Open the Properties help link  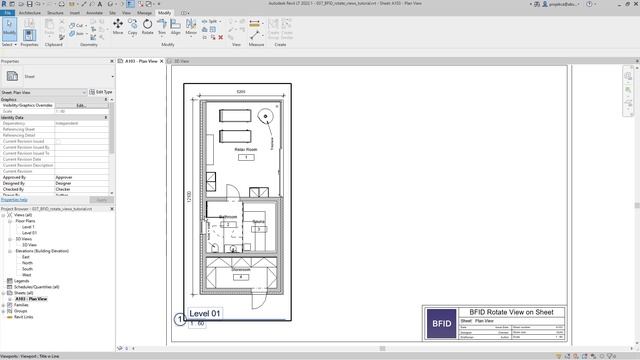tap(14, 200)
